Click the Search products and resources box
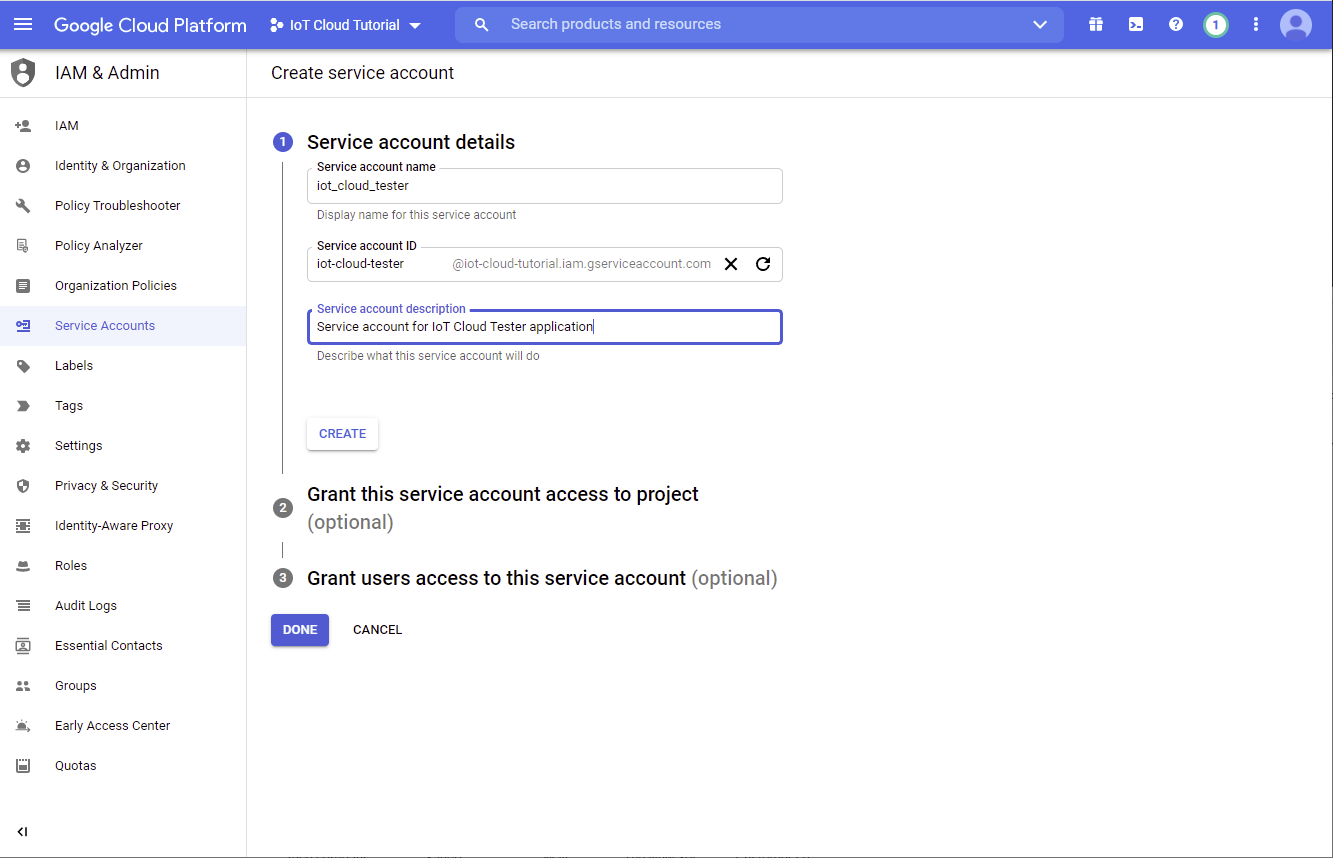This screenshot has height=858, width=1333. click(759, 24)
